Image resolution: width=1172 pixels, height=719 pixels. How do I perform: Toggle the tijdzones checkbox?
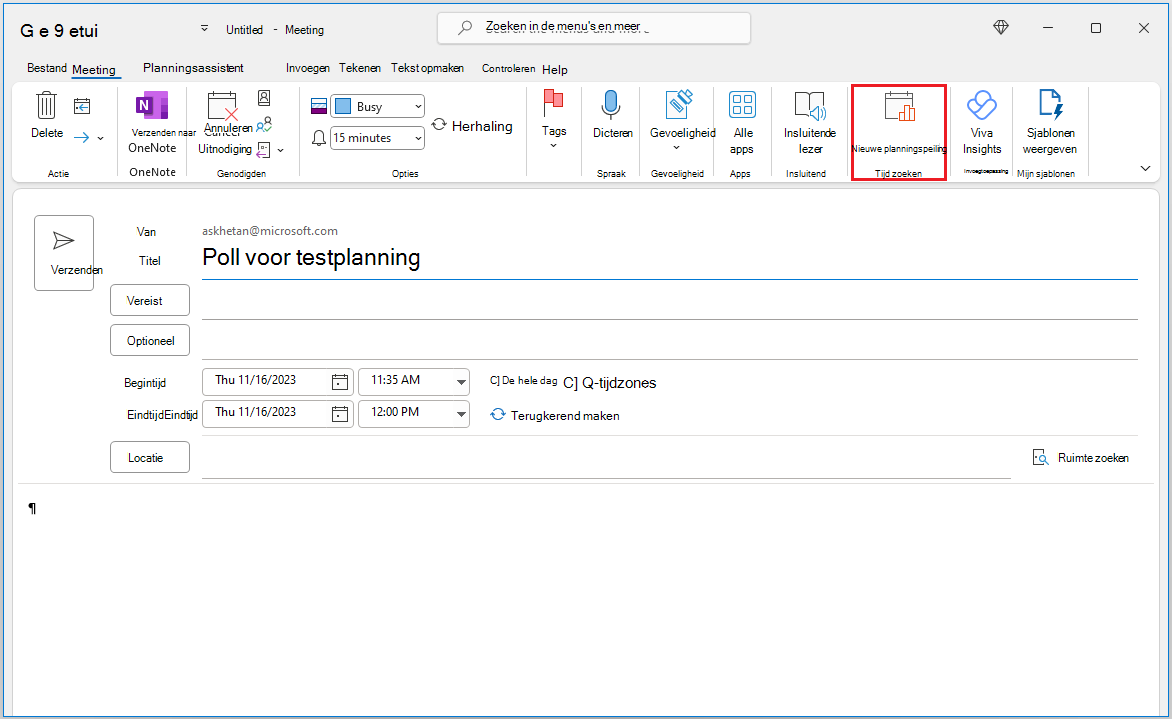[570, 383]
